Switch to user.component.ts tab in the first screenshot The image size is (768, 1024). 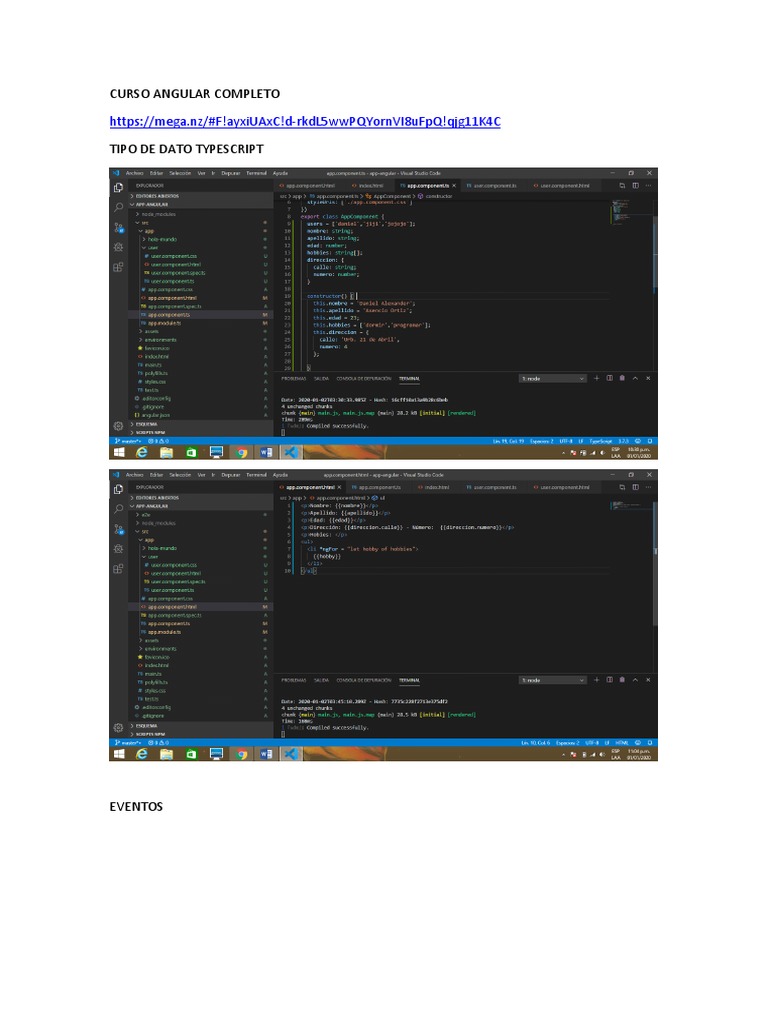coord(492,185)
